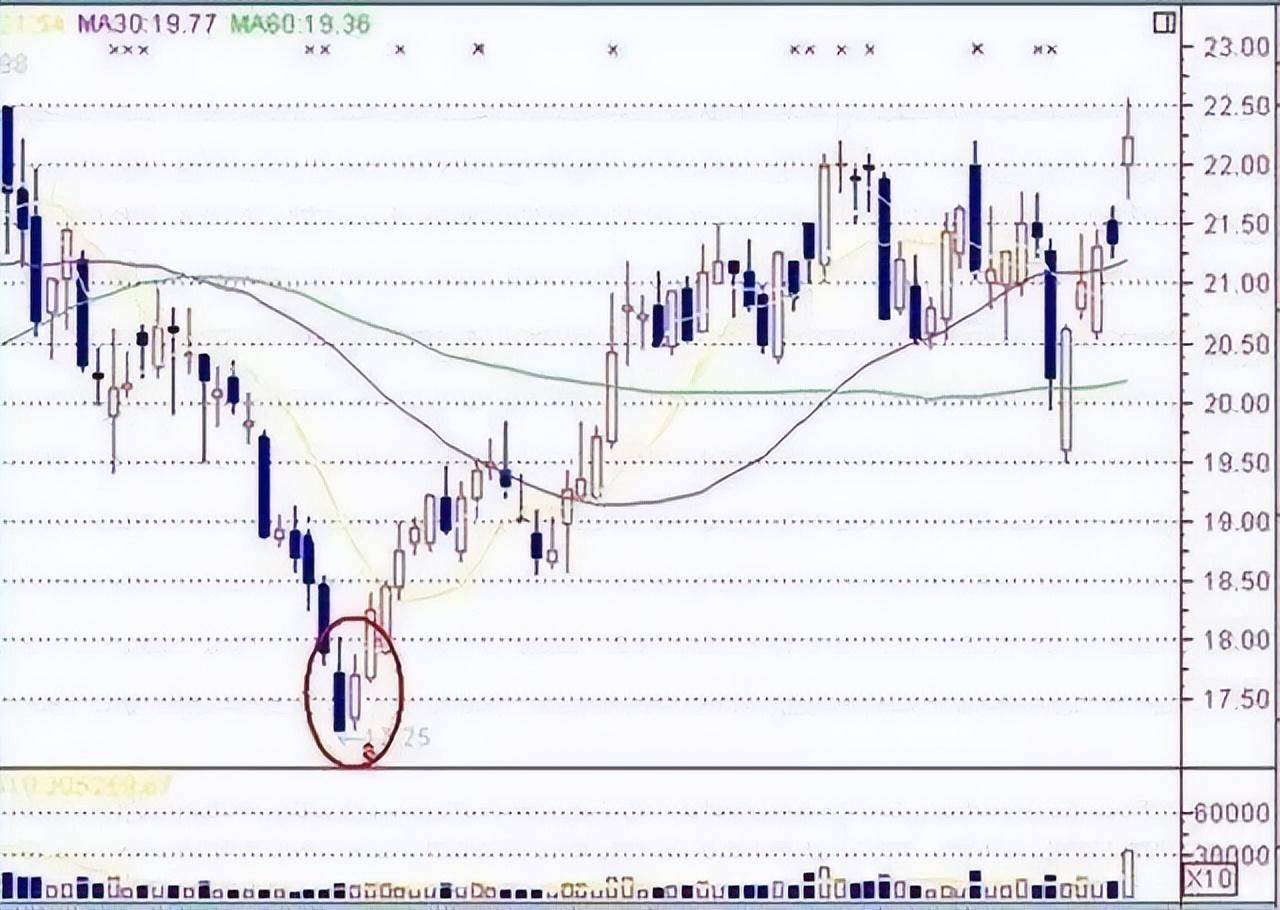Click the 17.25 lowest price label
The height and width of the screenshot is (910, 1280).
click(x=397, y=738)
